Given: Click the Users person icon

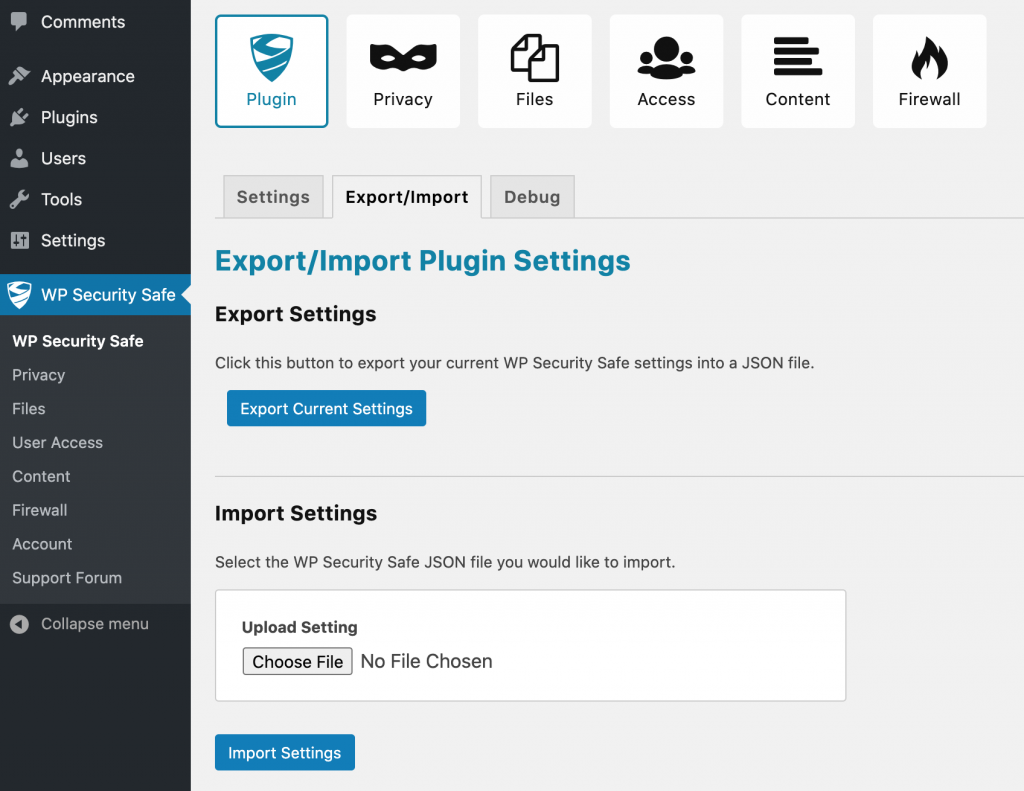Looking at the screenshot, I should [20, 158].
